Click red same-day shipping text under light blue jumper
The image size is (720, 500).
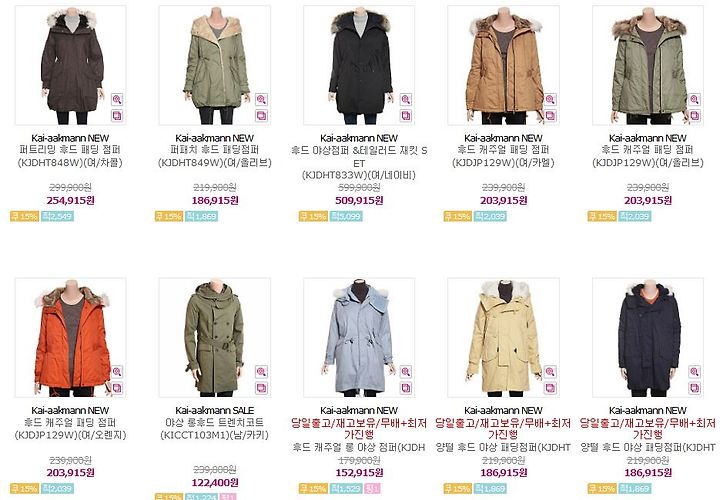tap(359, 428)
